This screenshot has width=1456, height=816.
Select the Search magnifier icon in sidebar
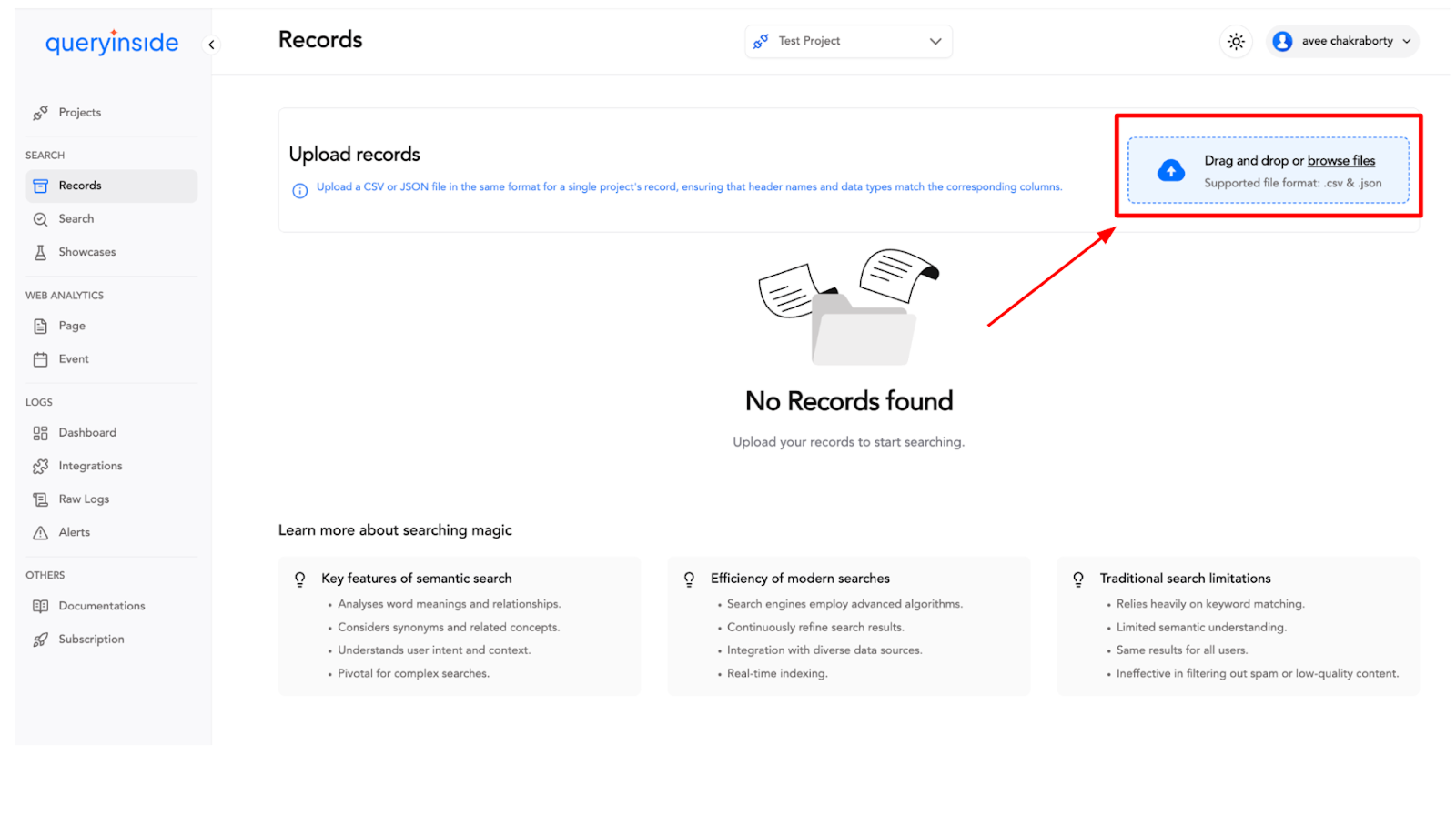(x=40, y=219)
